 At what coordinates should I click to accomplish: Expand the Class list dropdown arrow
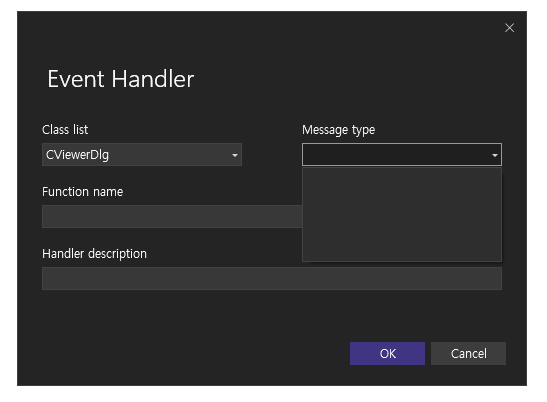(235, 155)
